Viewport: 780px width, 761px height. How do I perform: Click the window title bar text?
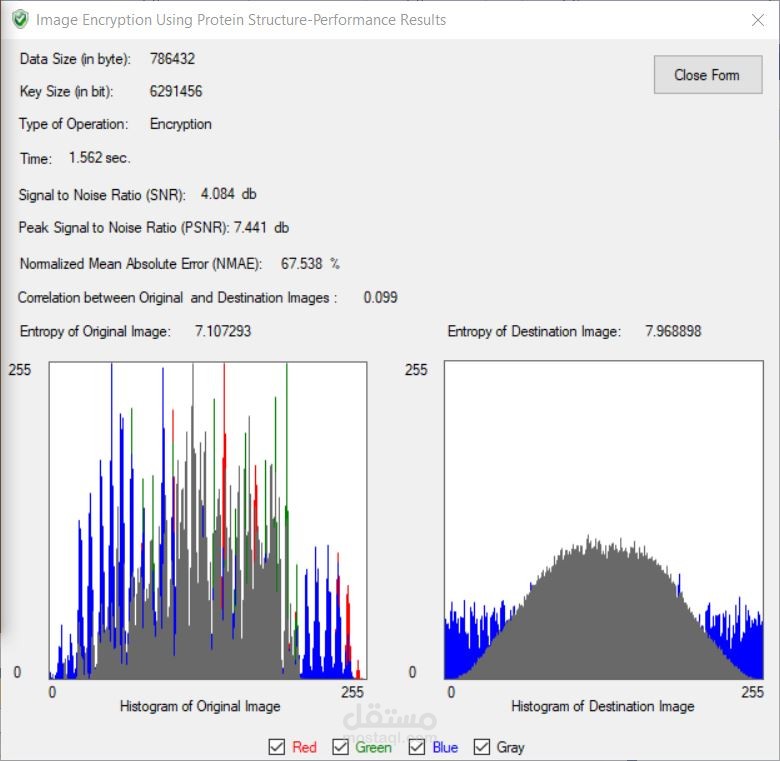[241, 20]
